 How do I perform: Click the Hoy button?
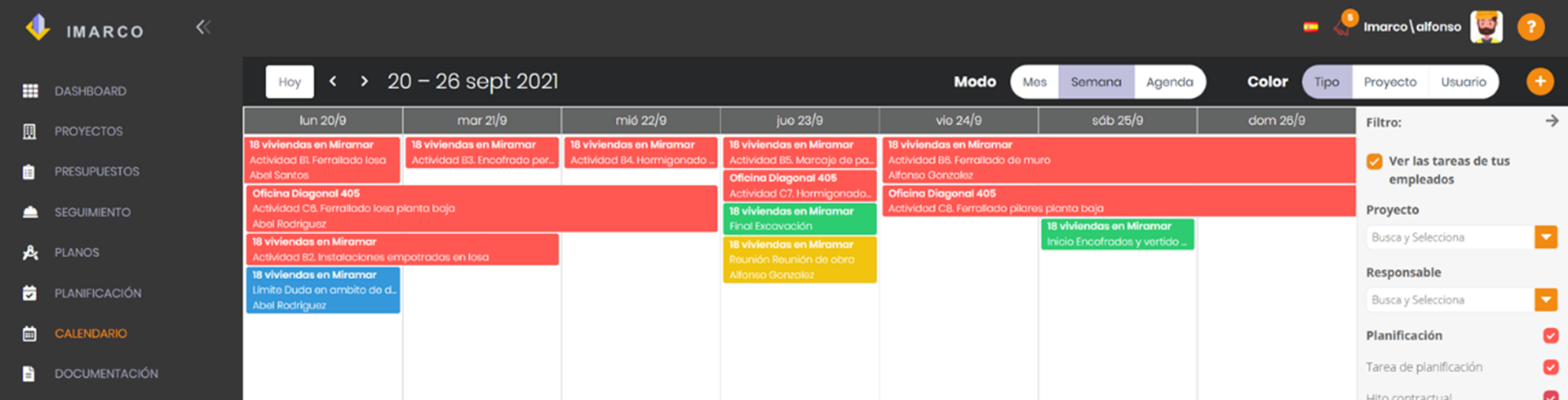click(x=290, y=81)
